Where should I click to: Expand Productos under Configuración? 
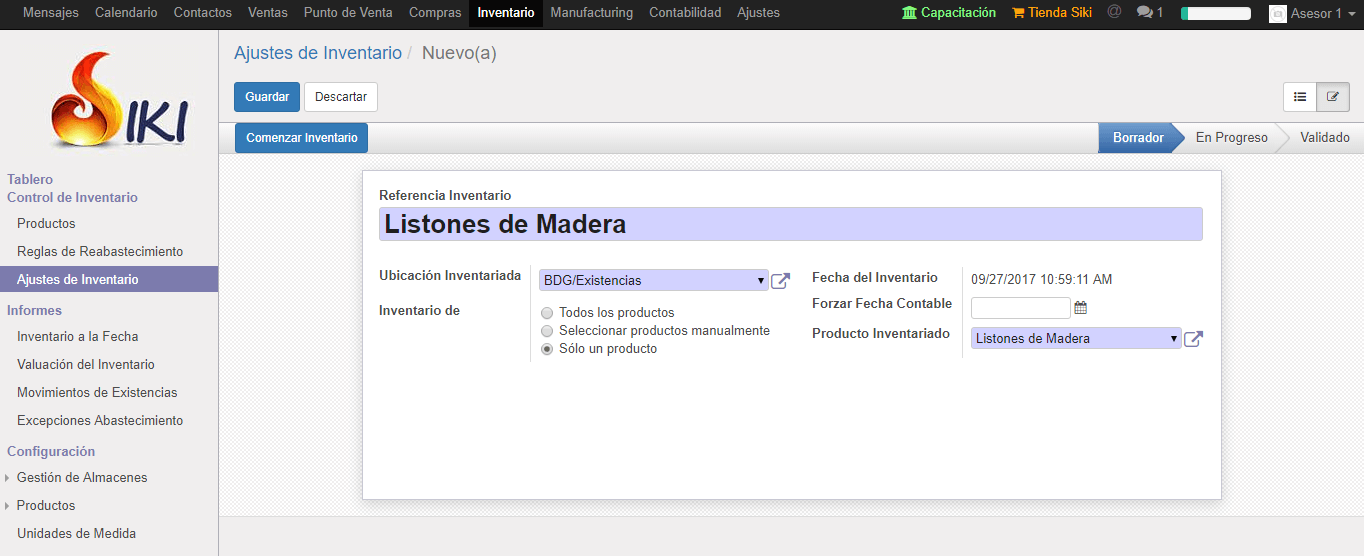pyautogui.click(x=46, y=505)
